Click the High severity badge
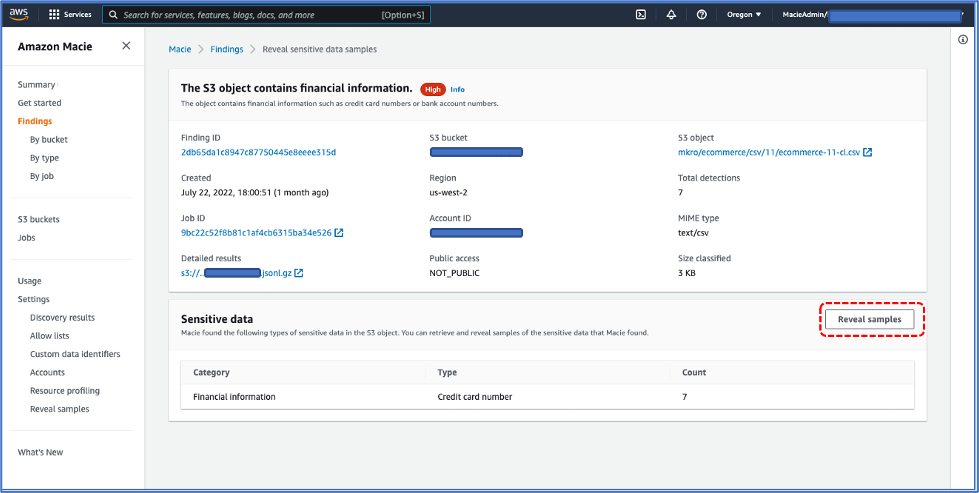The width and height of the screenshot is (979, 493). 433,89
